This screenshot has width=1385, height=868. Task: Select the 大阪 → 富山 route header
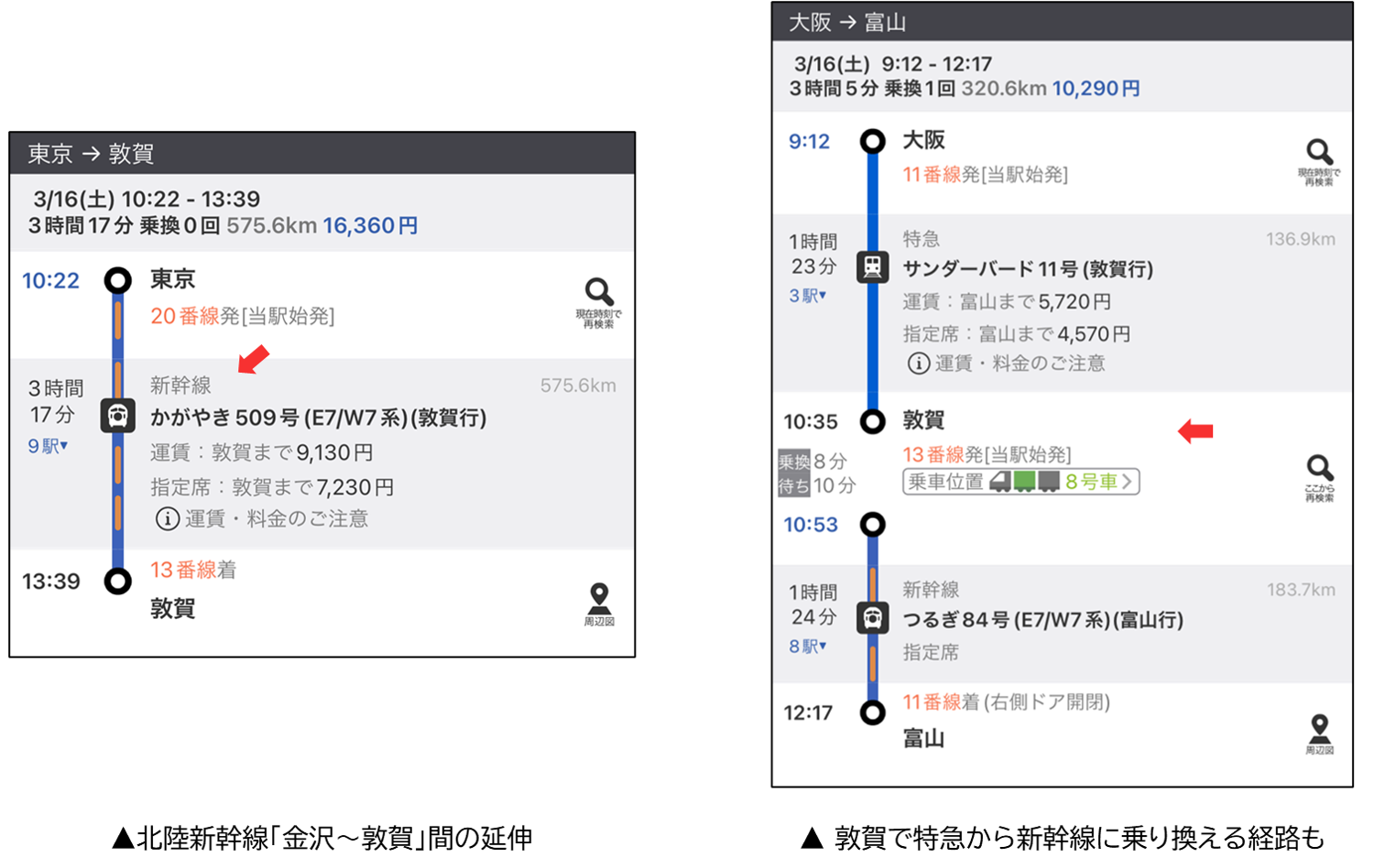pyautogui.click(x=1063, y=22)
